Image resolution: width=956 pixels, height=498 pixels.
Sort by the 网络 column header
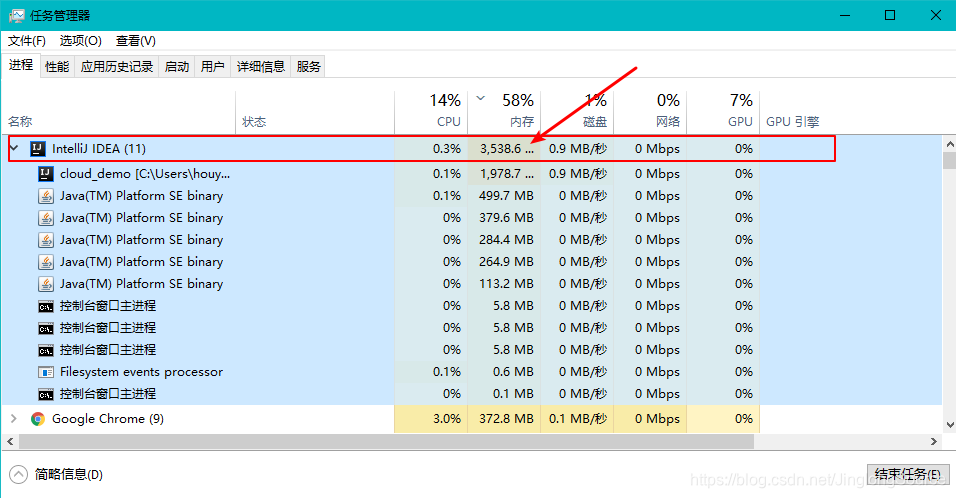650,112
